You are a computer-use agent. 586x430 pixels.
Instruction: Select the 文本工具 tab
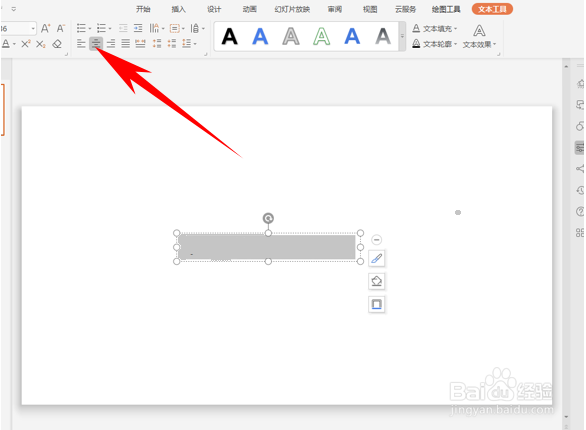click(492, 9)
